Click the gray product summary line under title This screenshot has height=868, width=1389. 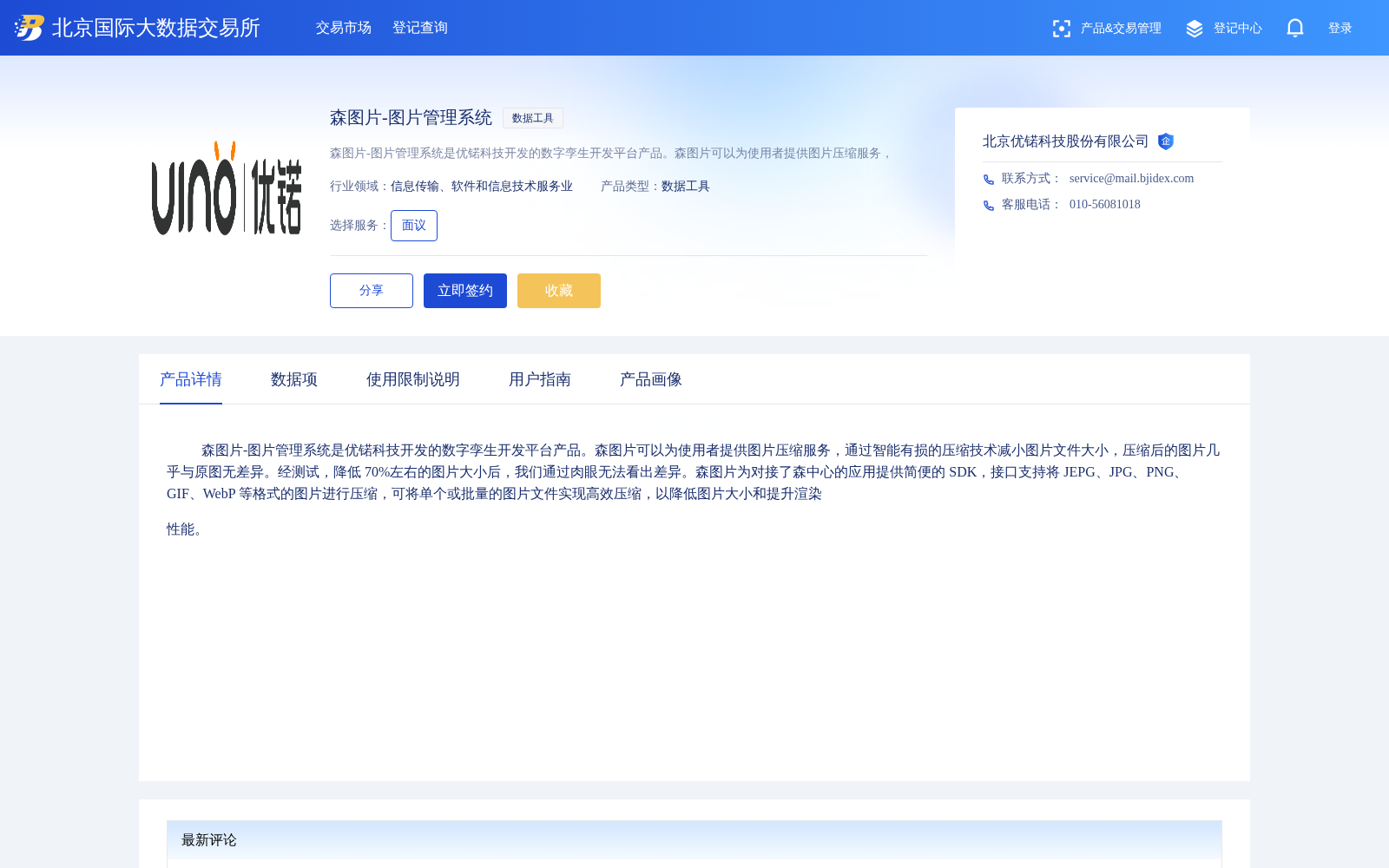(x=611, y=153)
